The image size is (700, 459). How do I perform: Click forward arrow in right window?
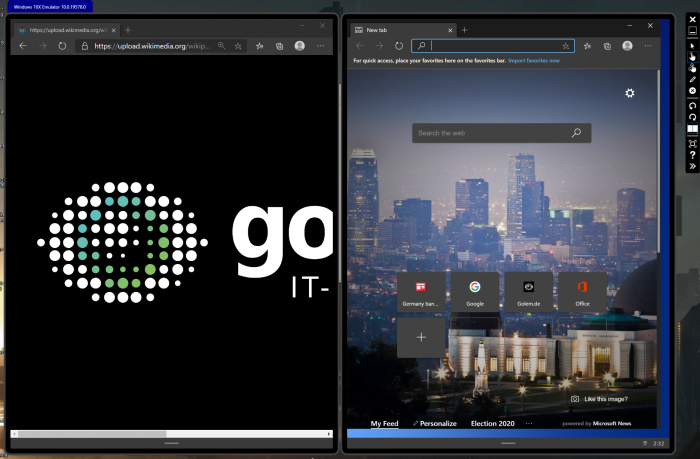tap(379, 46)
